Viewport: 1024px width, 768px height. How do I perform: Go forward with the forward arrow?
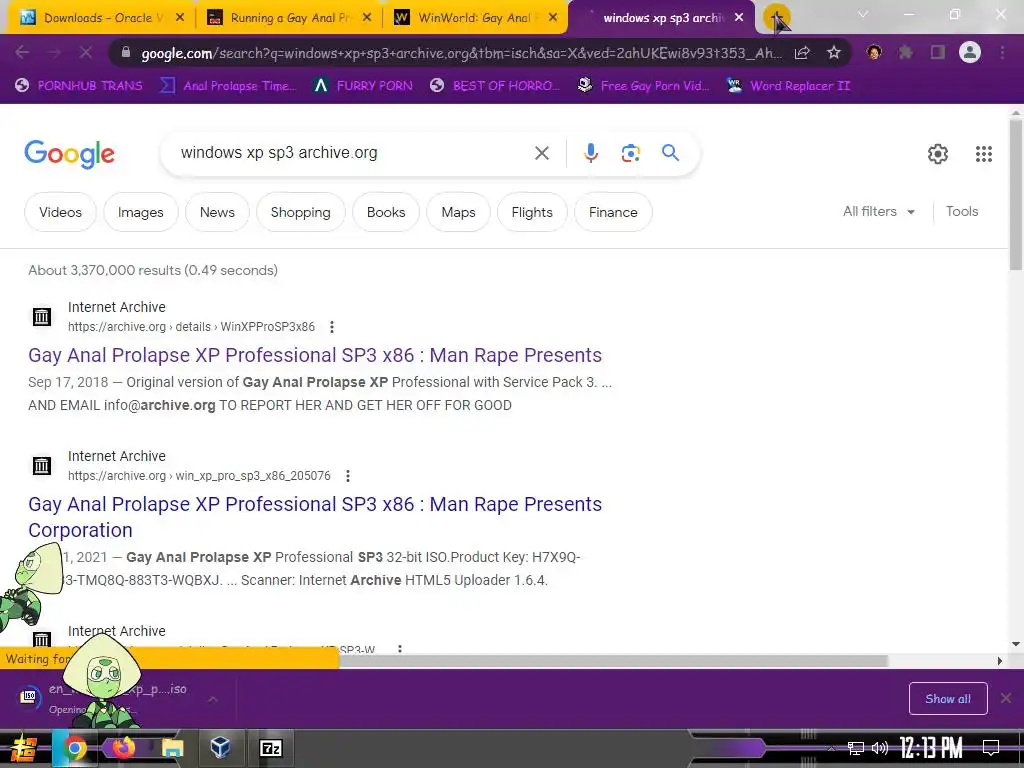54,53
